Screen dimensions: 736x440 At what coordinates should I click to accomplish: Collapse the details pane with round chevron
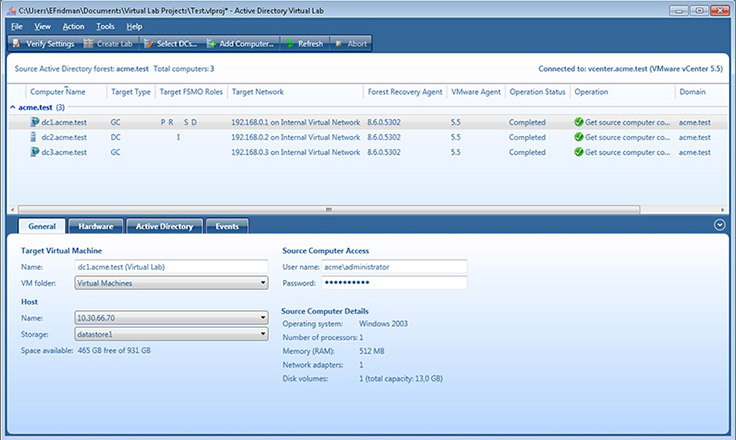720,225
